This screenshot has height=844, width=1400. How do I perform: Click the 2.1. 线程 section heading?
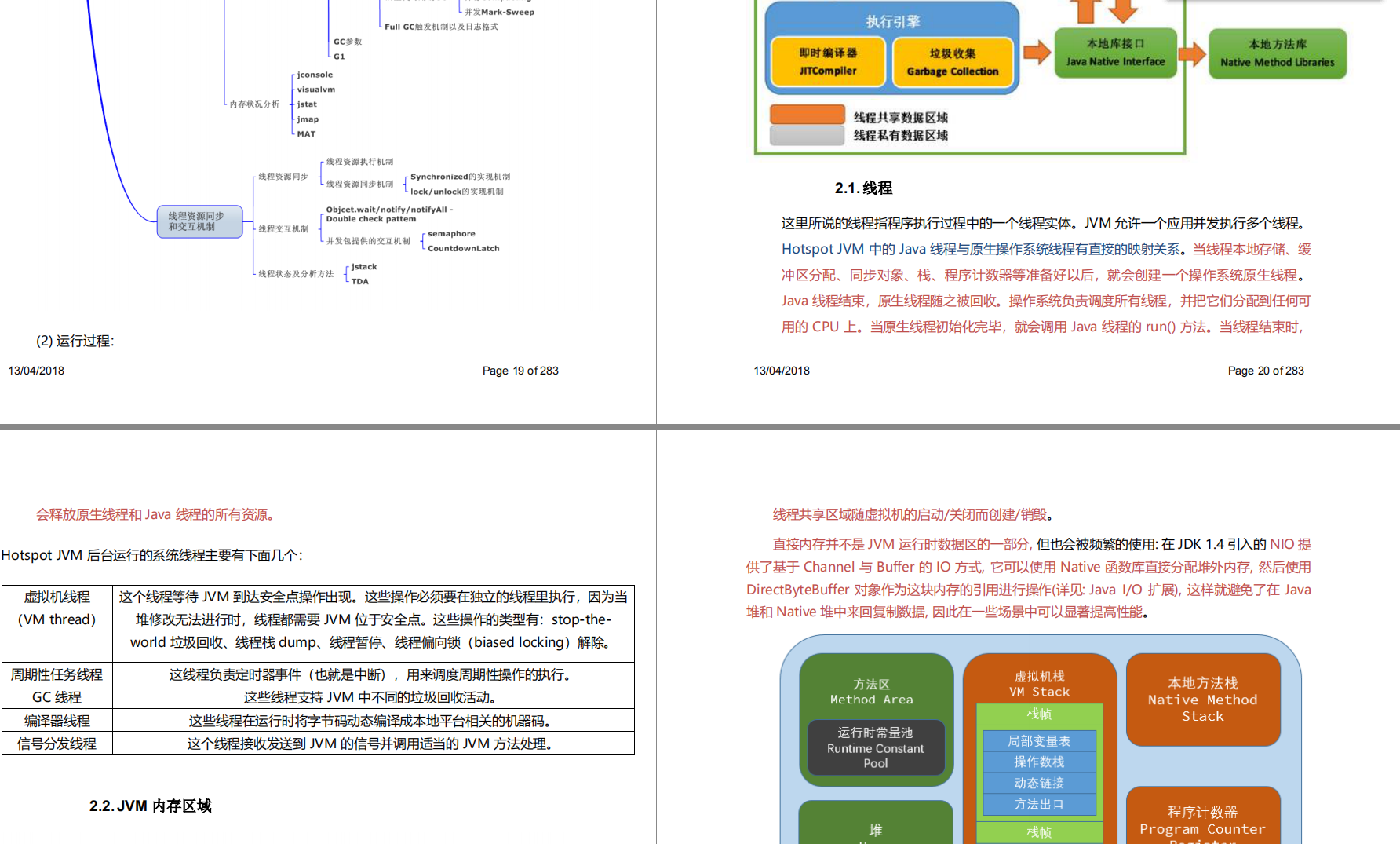click(863, 188)
